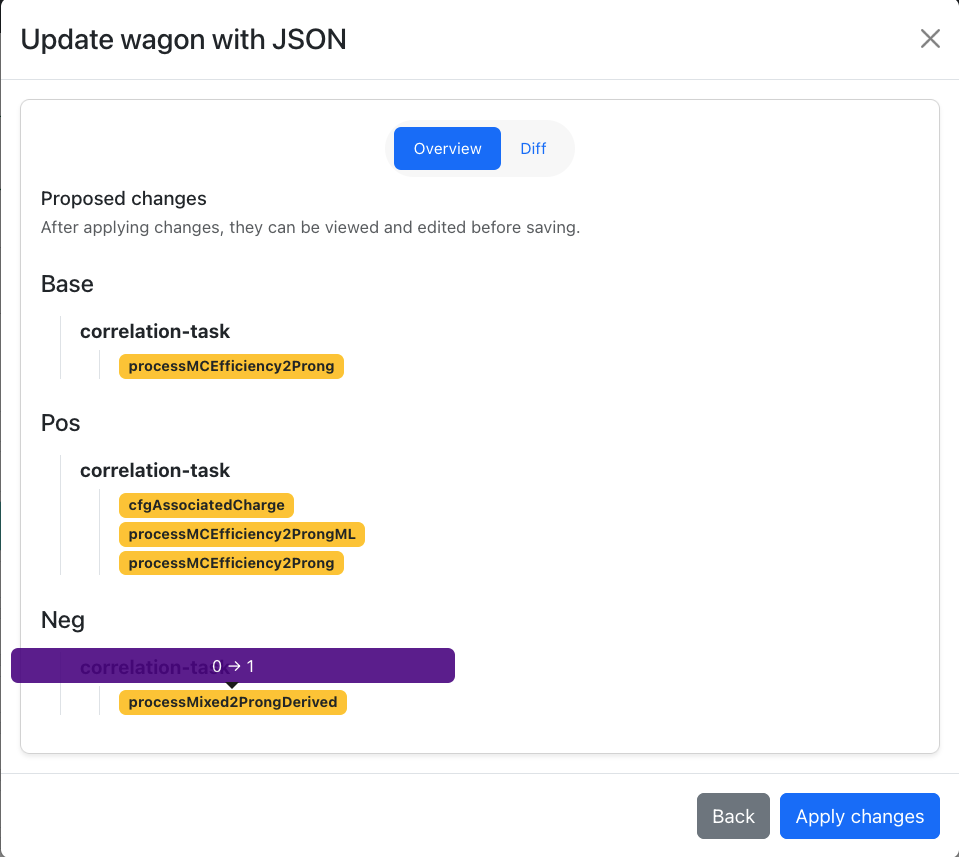959x857 pixels.
Task: Switch to the Overview tab
Action: click(447, 148)
